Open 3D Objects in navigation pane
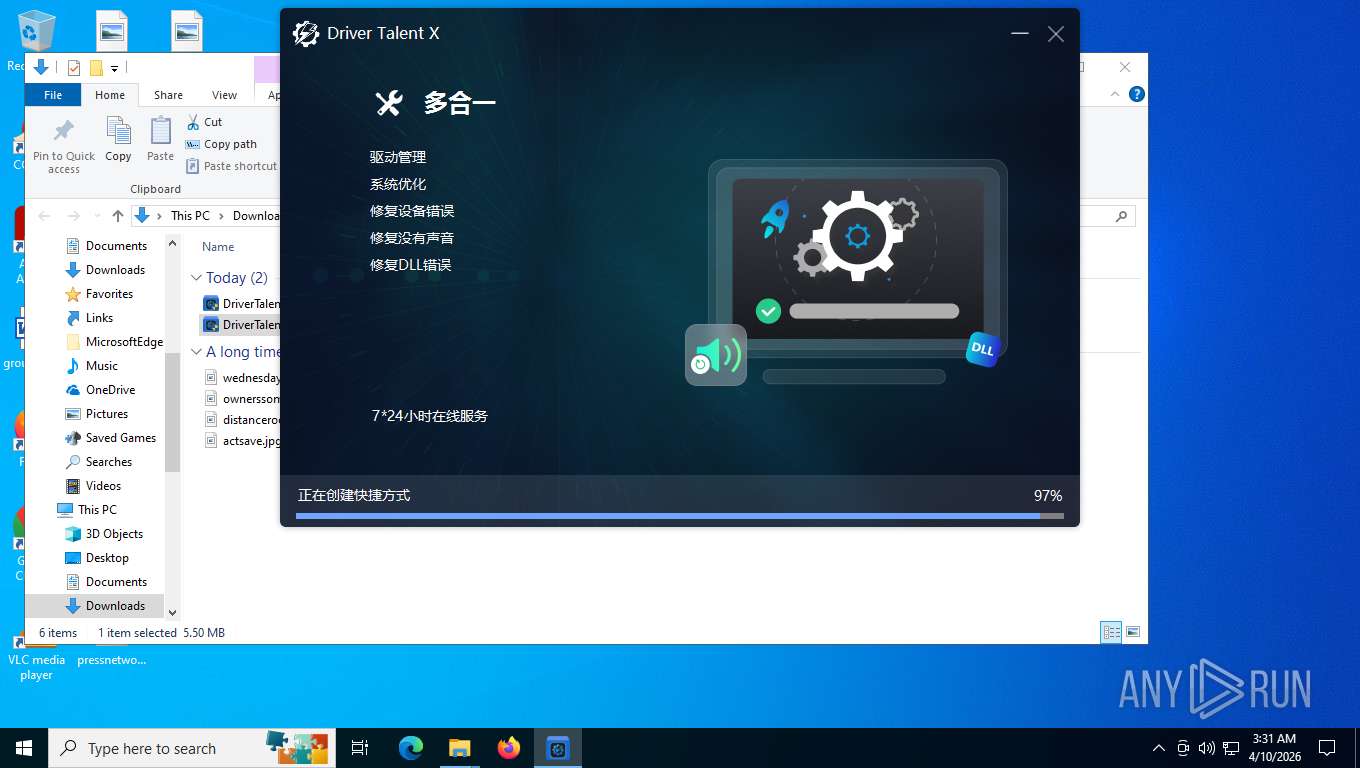The height and width of the screenshot is (768, 1360). tap(104, 534)
